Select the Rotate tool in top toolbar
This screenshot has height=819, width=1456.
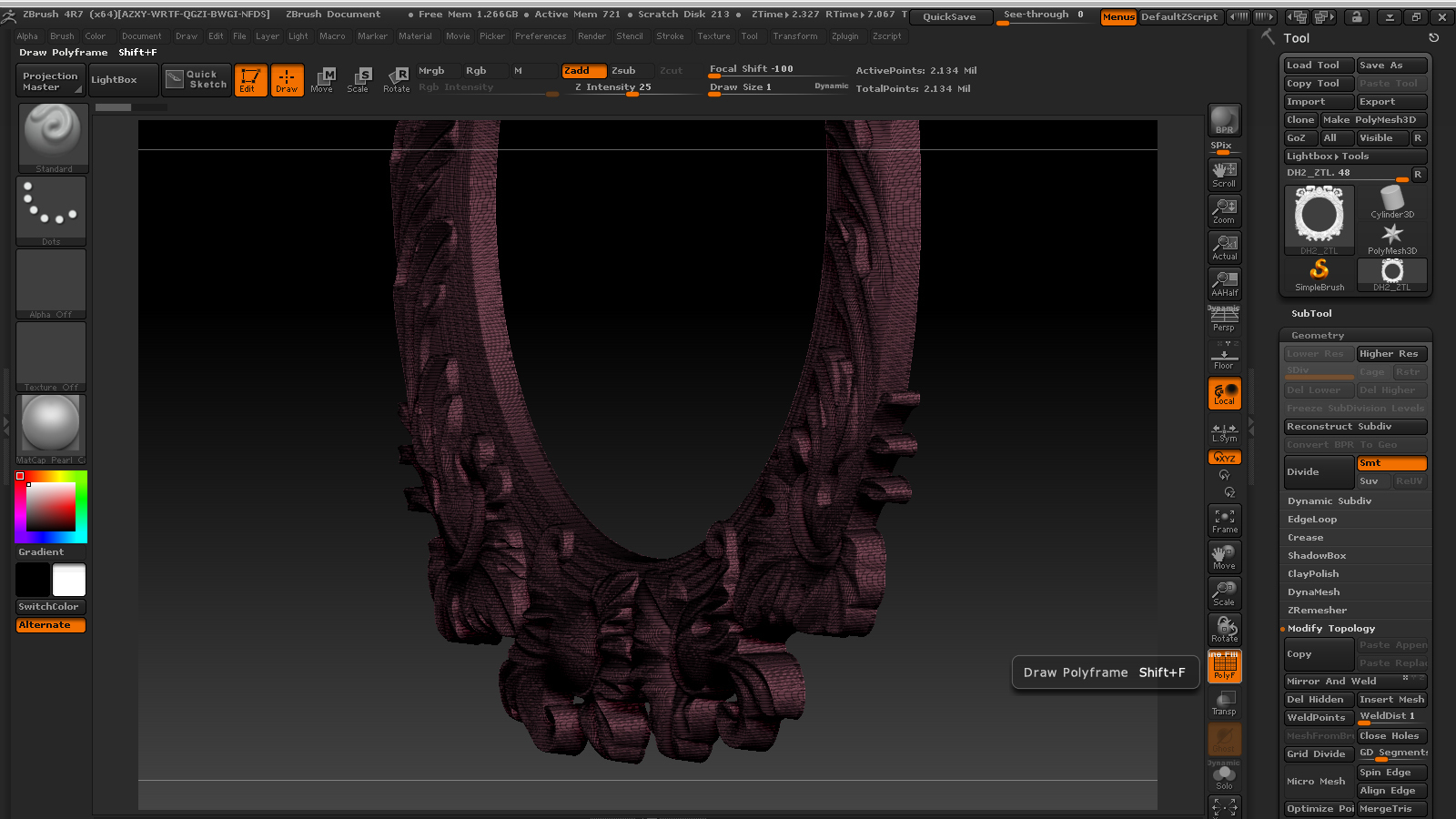click(396, 80)
